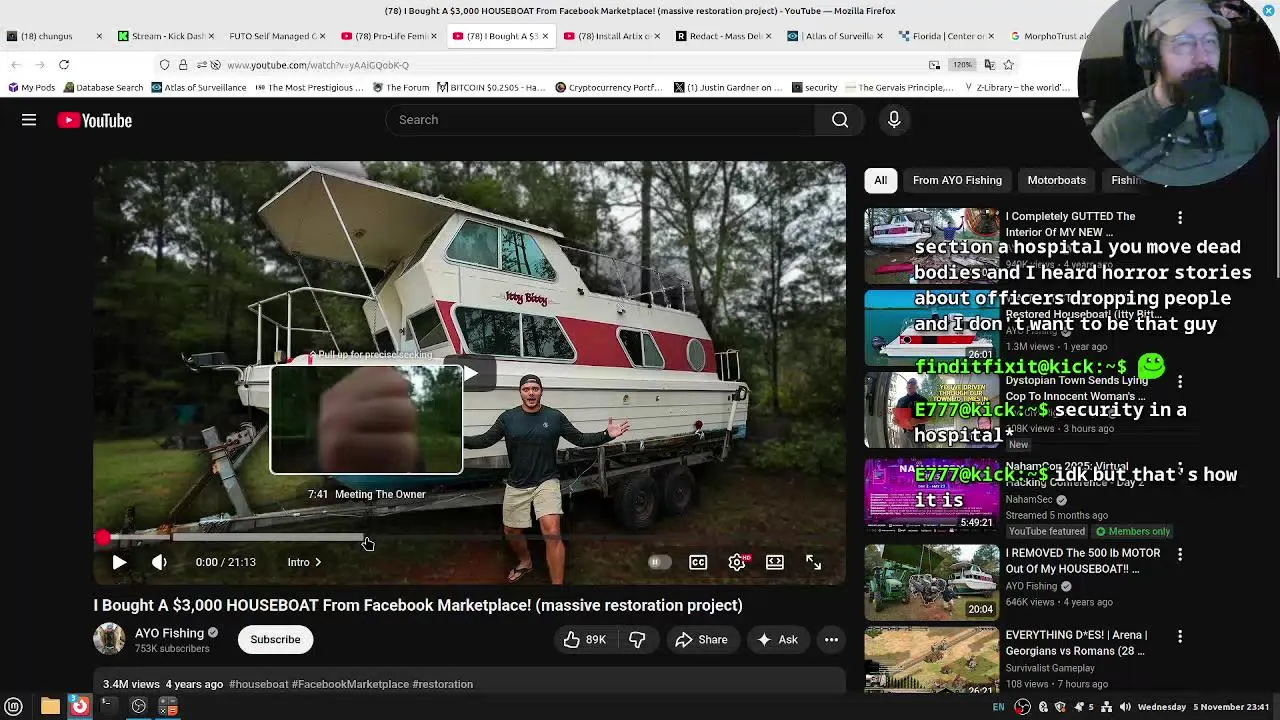Image resolution: width=1280 pixels, height=720 pixels.
Task: Expand the Intro chapter list
Action: [304, 562]
